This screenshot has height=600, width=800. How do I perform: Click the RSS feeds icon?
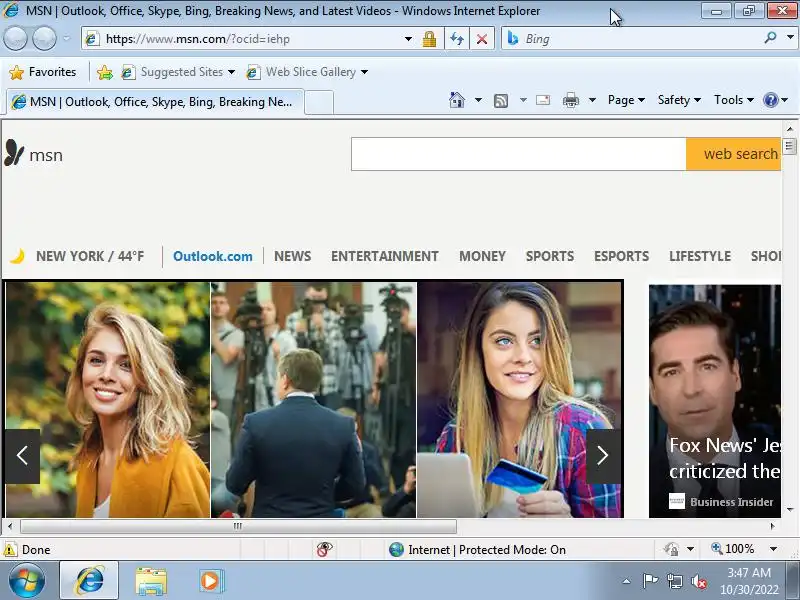tap(501, 101)
